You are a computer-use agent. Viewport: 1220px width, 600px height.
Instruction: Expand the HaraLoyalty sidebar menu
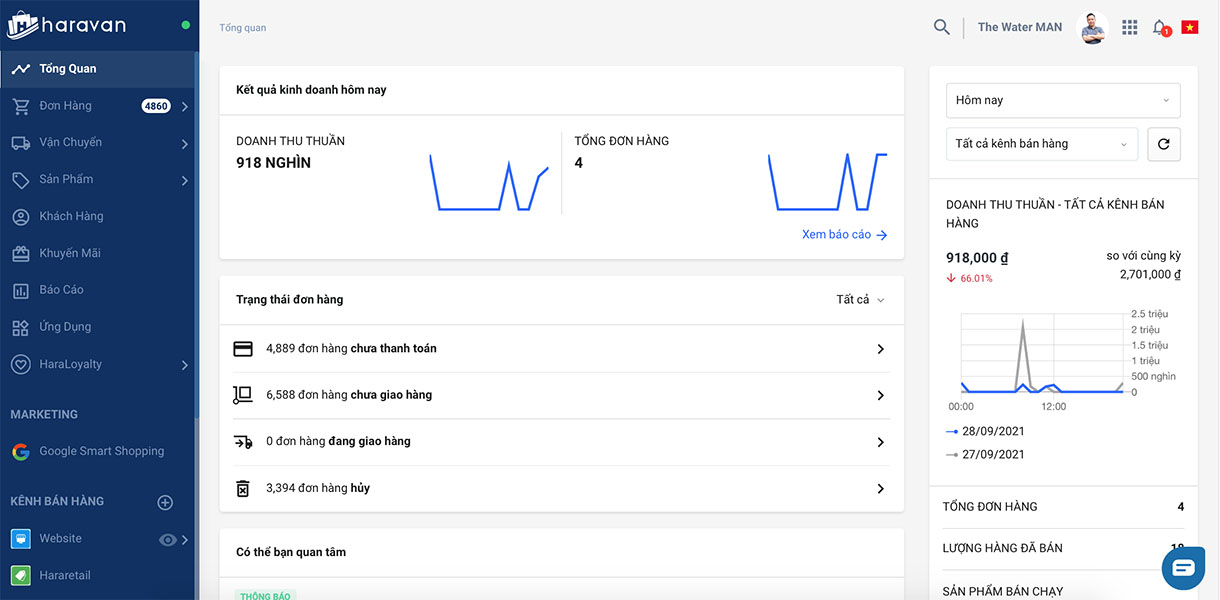pos(185,365)
